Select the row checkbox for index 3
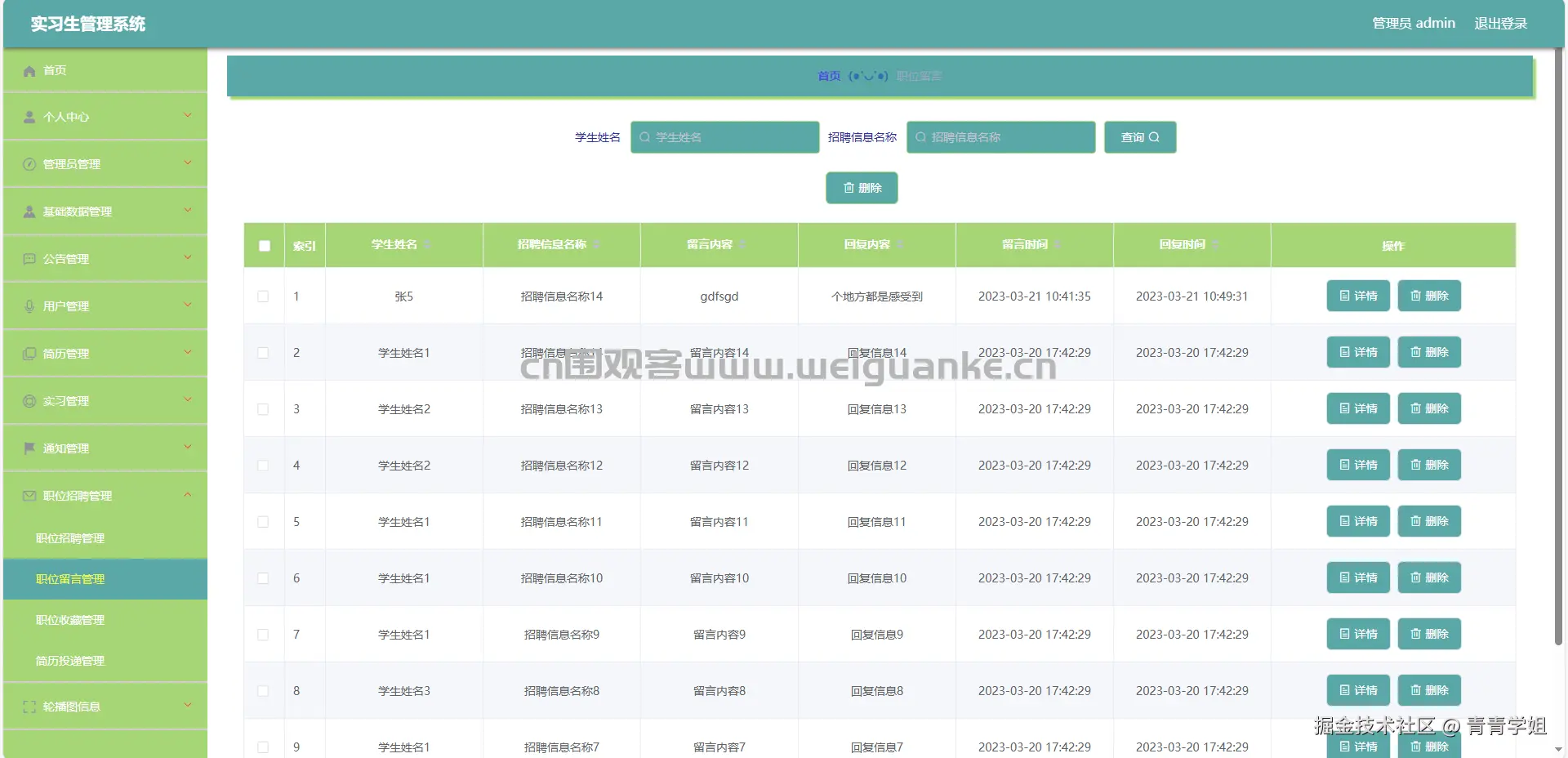Viewport: 1568px width, 758px height. [263, 409]
